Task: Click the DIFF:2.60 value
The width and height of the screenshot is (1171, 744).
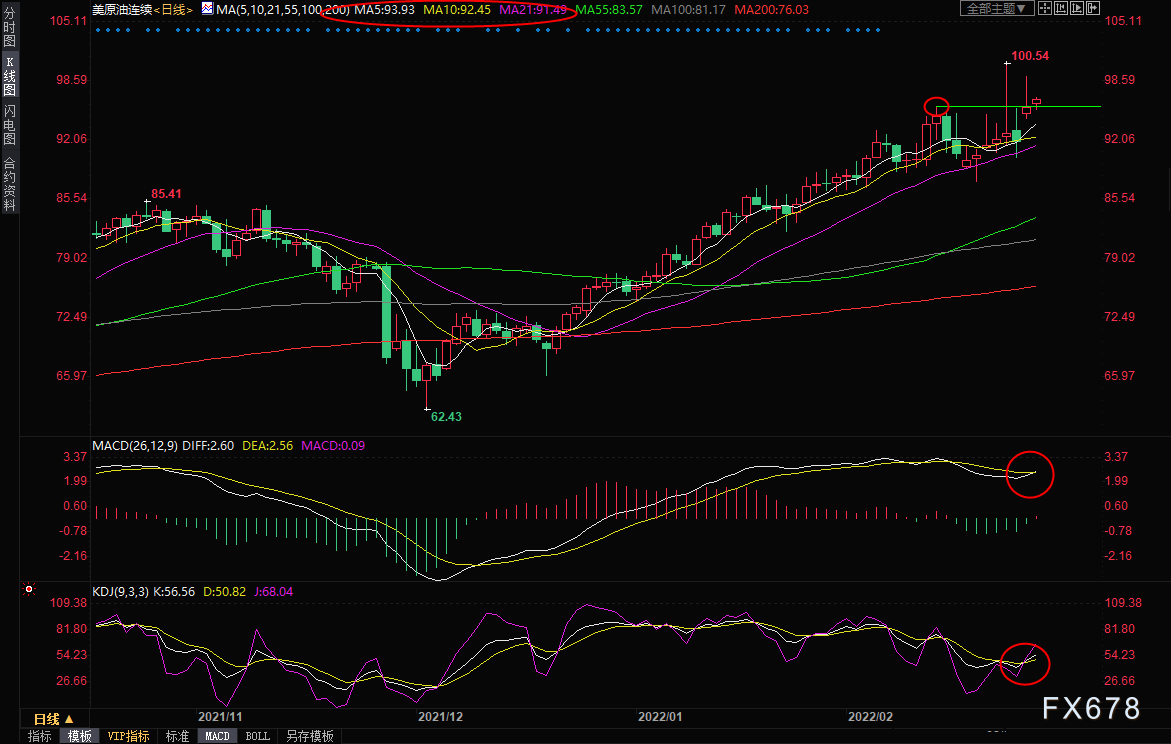Action: [x=208, y=446]
